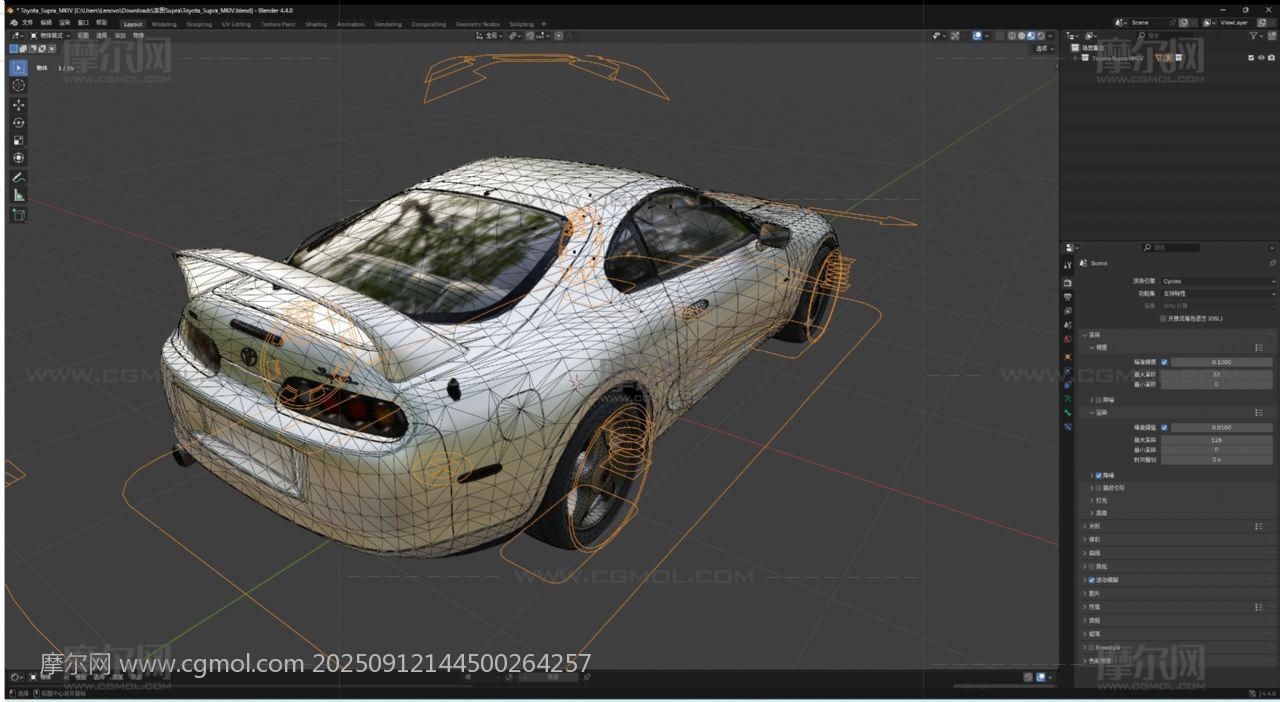Screen dimensions: 1280x702
Task: Select the Scale tool
Action: [18, 140]
